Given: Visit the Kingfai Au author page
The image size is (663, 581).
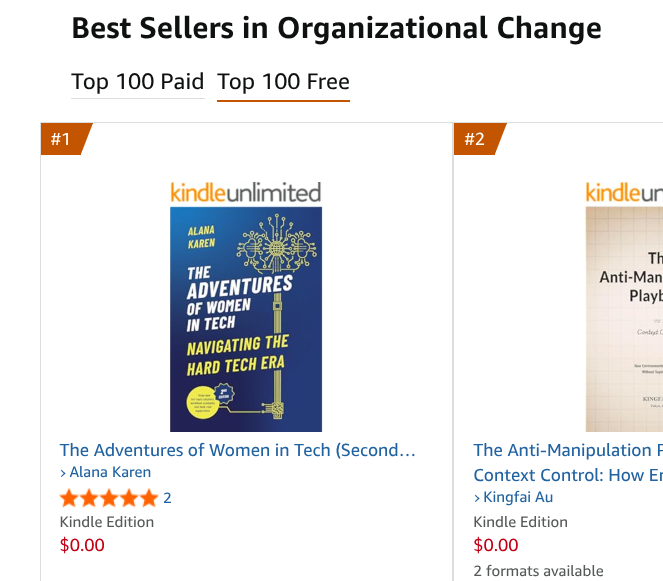Looking at the screenshot, I should [518, 497].
